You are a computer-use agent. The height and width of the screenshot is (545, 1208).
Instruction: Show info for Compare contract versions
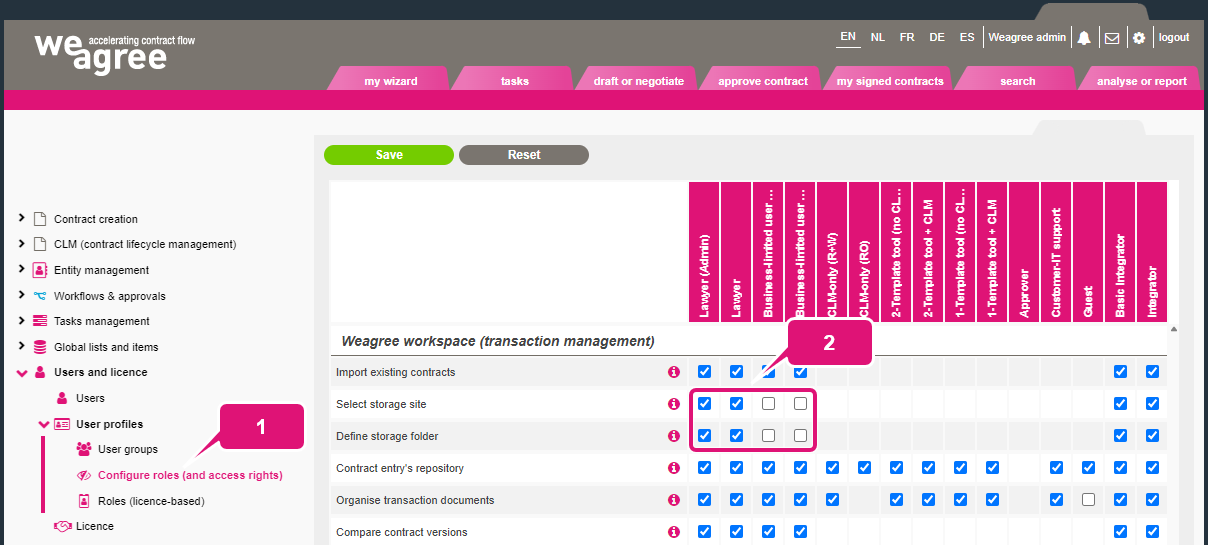[x=673, y=532]
